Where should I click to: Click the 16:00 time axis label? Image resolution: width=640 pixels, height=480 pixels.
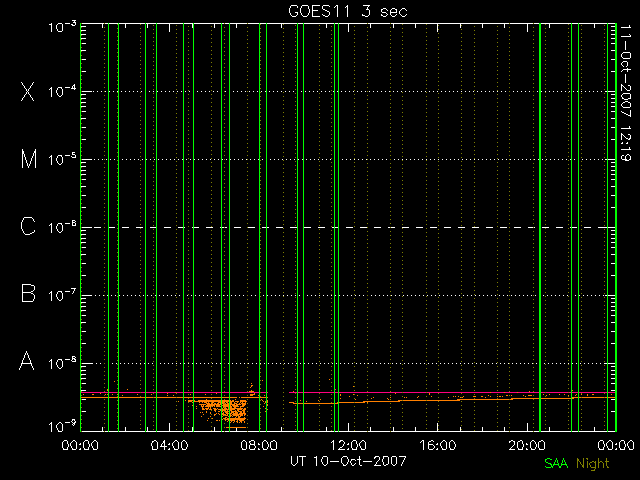(438, 444)
